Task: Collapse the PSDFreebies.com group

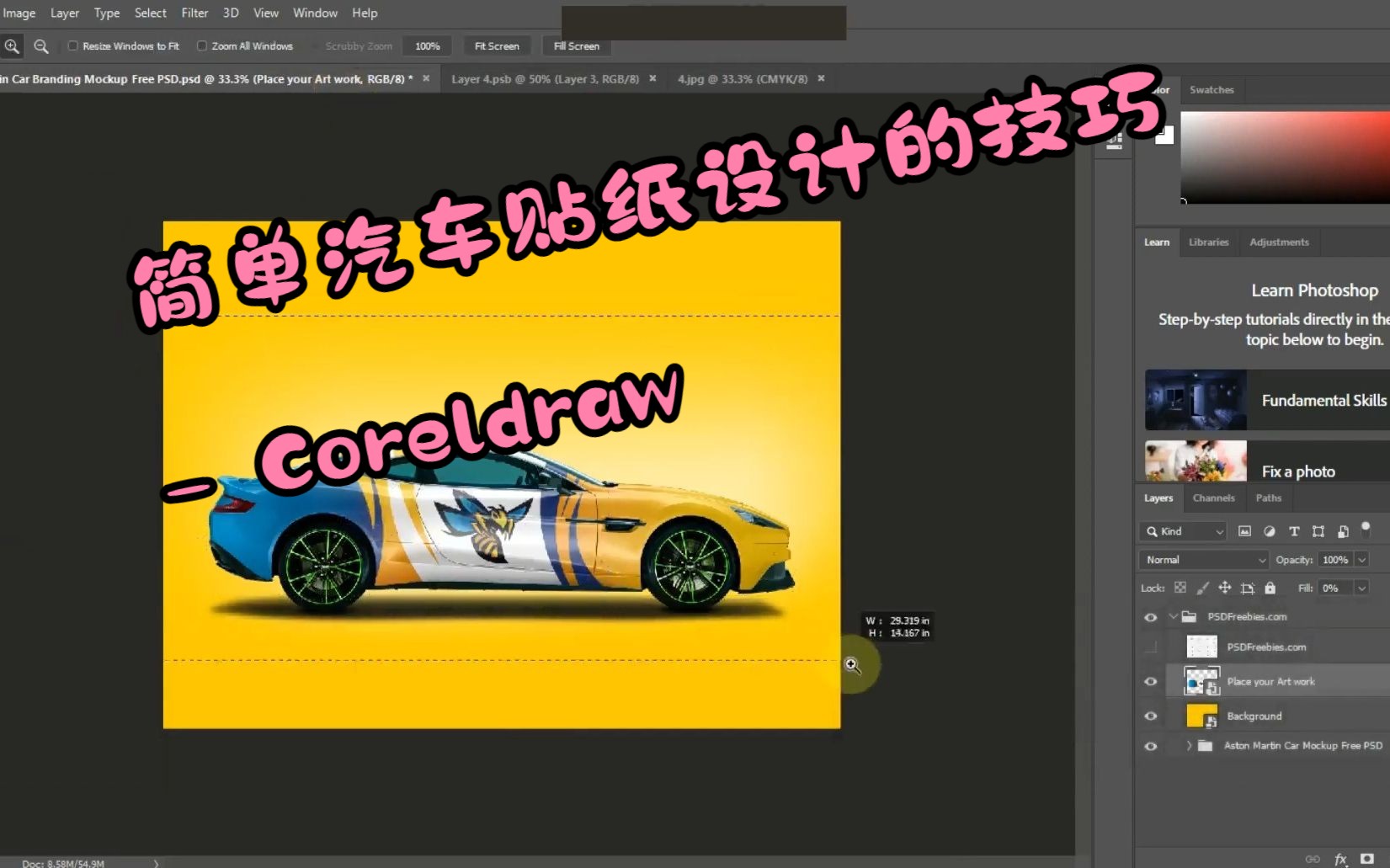Action: click(x=1173, y=616)
